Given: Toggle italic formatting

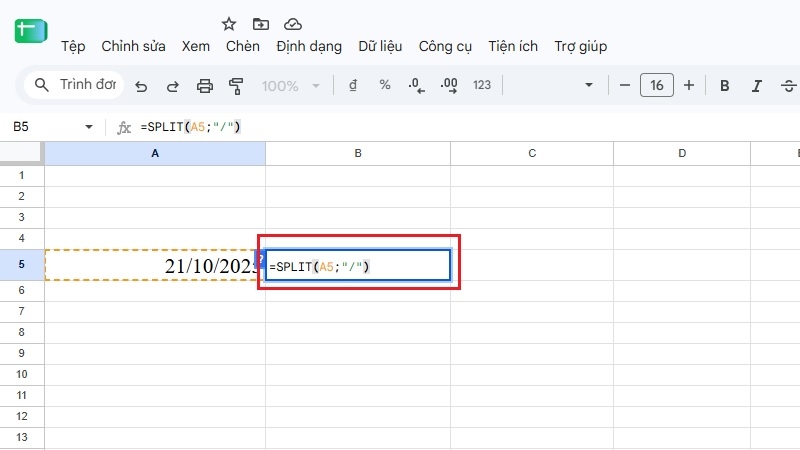Looking at the screenshot, I should 756,86.
